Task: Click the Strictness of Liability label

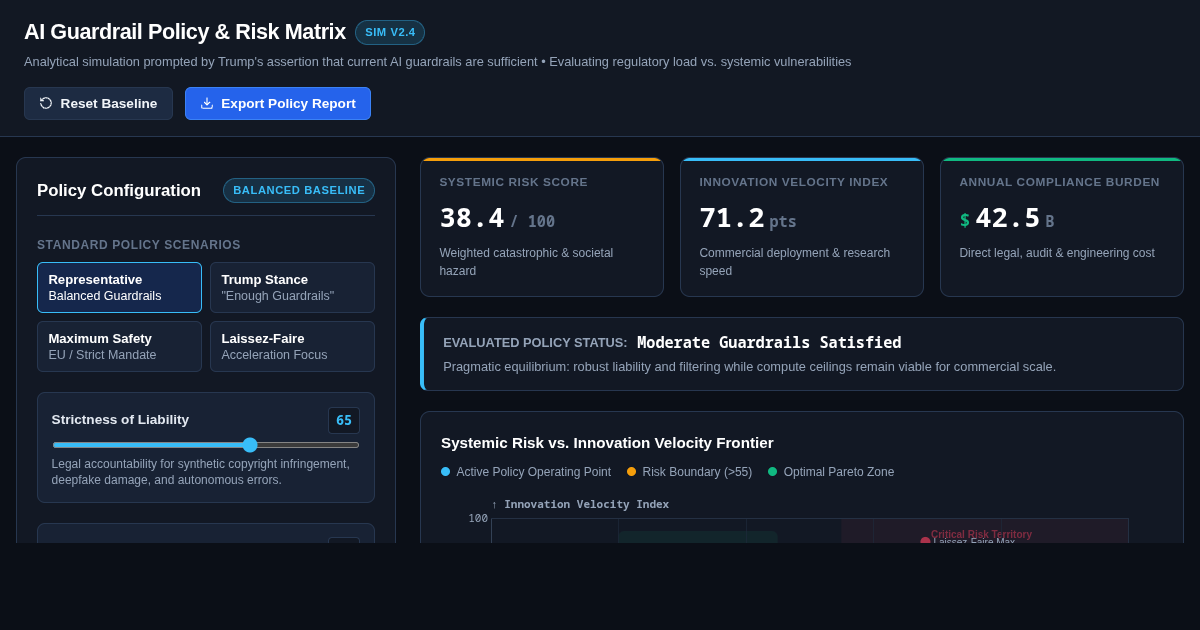Action: 120,420
